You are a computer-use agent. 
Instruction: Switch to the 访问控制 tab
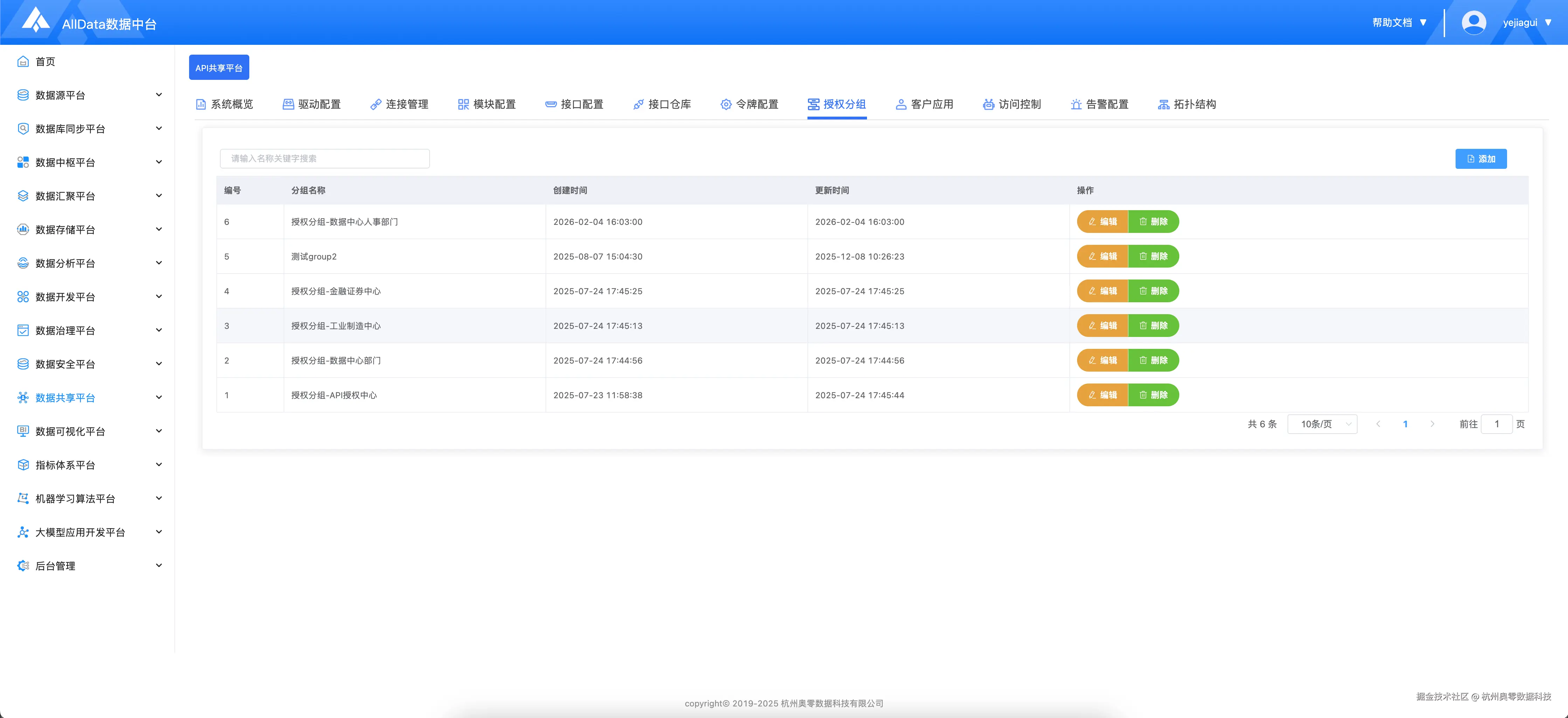point(1012,104)
